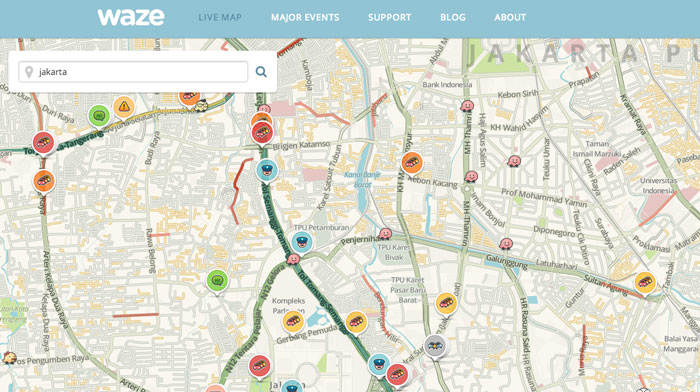
Task: Open the ABOUT page
Action: point(510,17)
